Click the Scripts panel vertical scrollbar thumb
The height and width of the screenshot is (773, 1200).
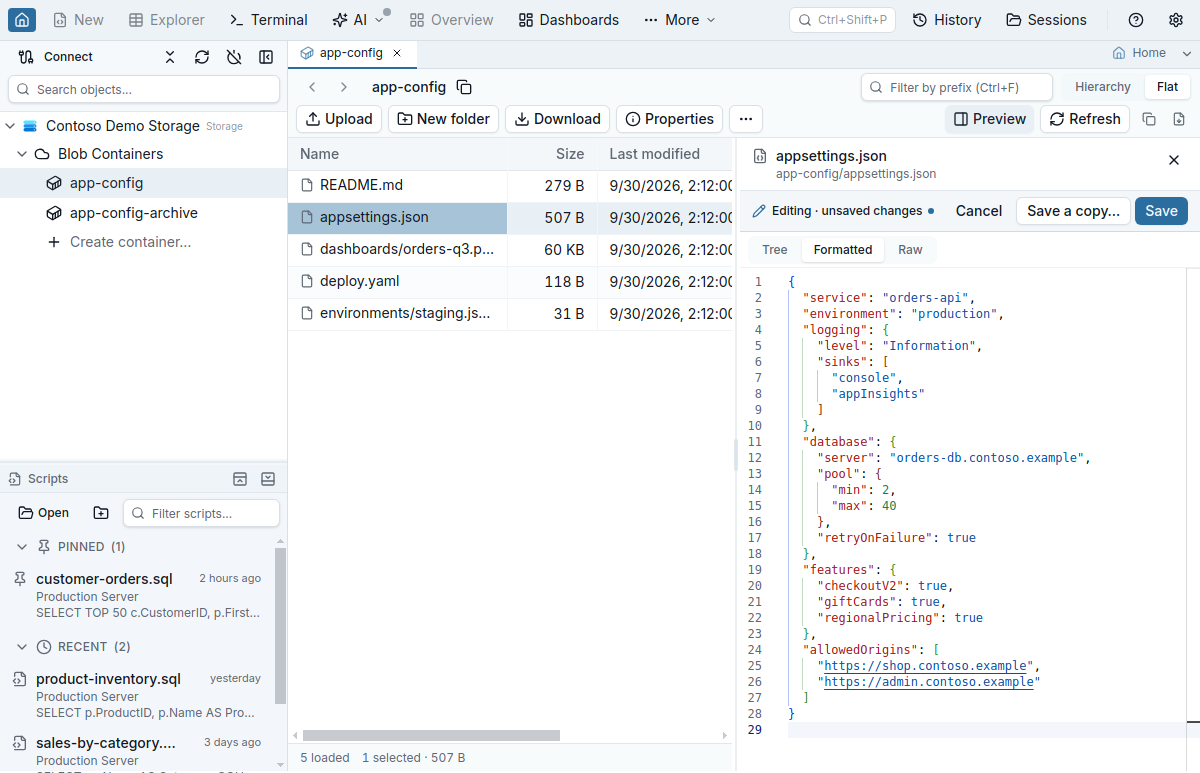(280, 625)
